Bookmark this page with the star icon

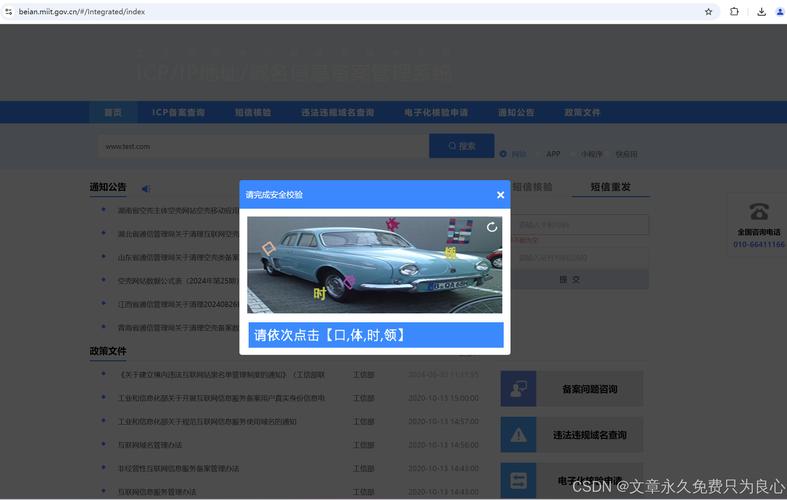click(x=708, y=12)
